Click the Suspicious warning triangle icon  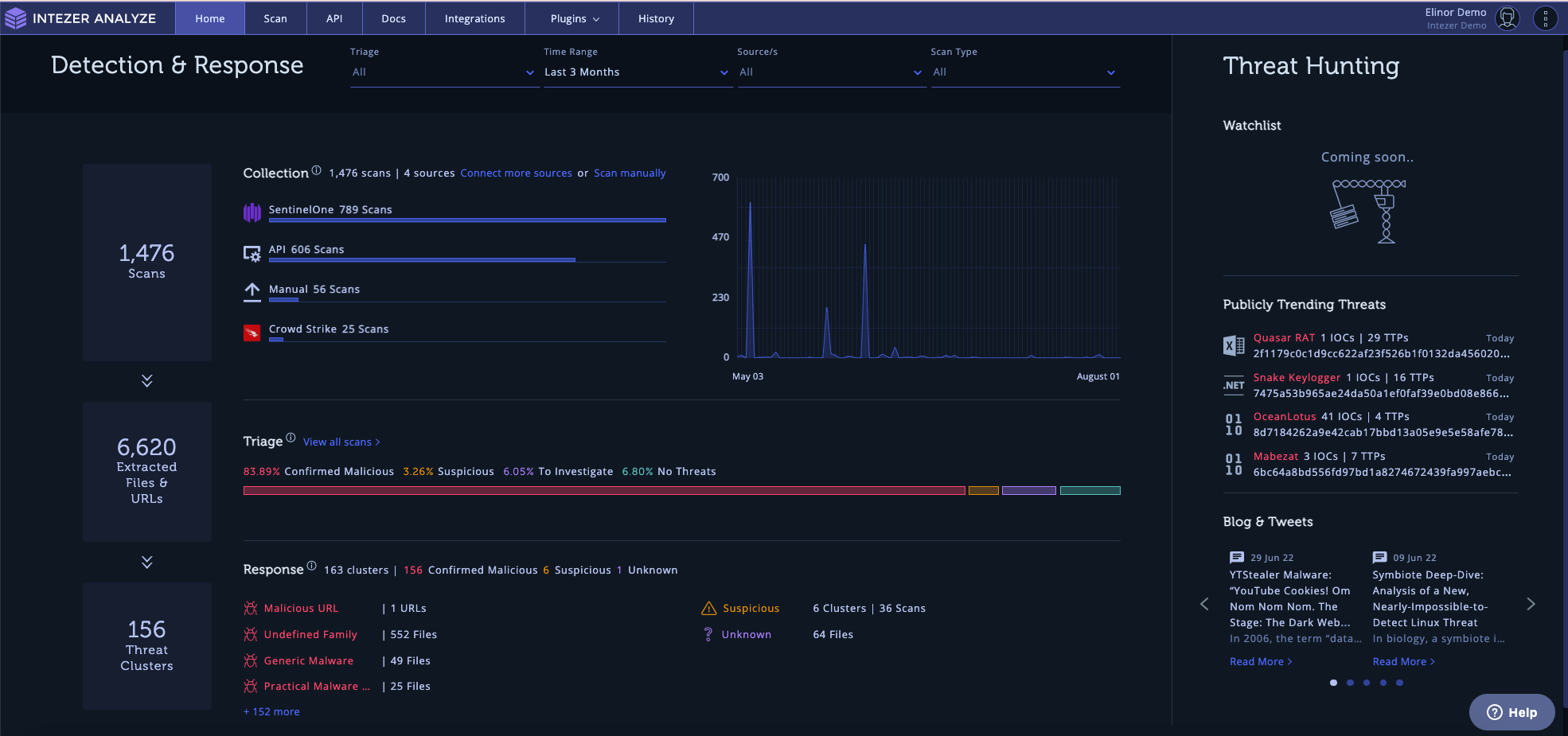(x=708, y=609)
